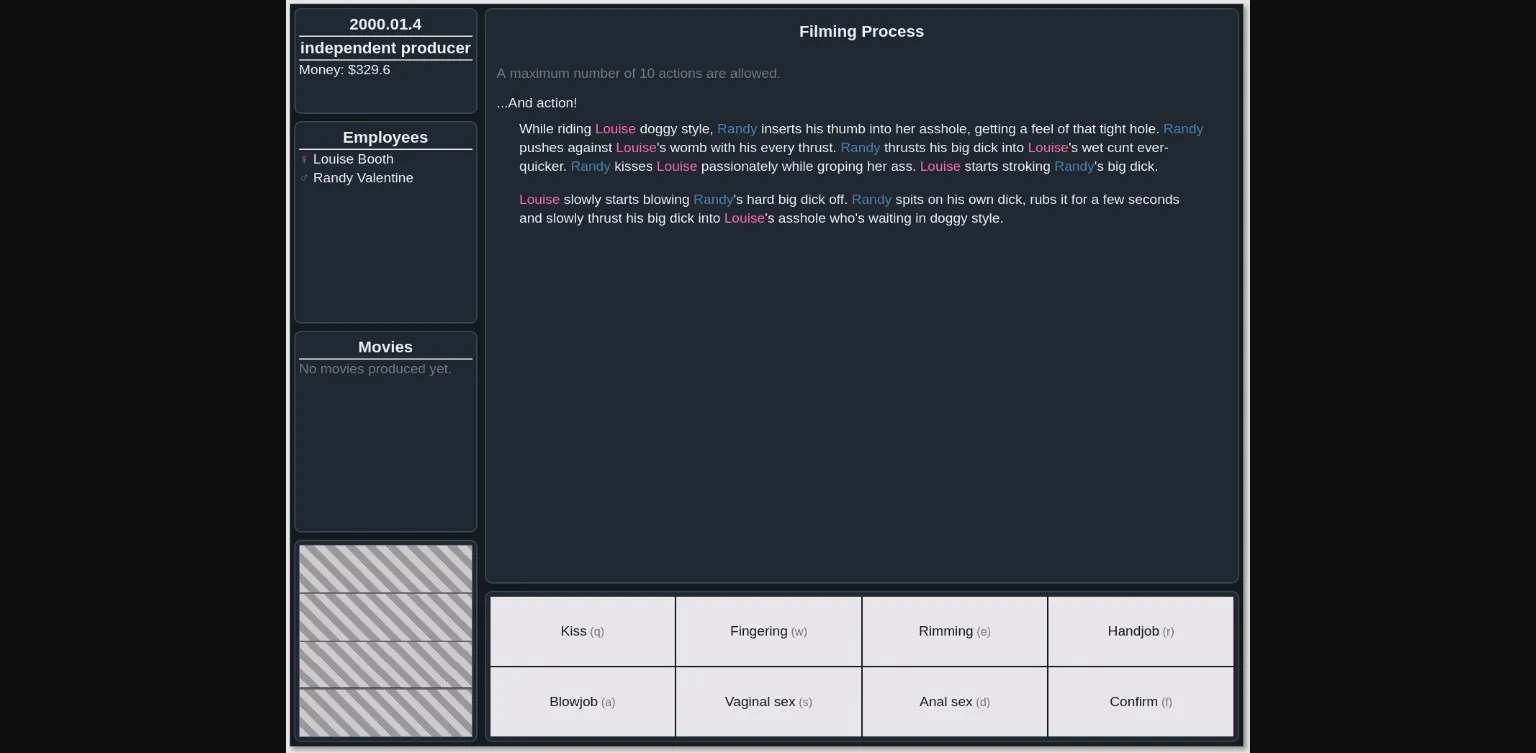Click the Louise name link in the scene text
This screenshot has height=753, width=1536.
click(615, 128)
